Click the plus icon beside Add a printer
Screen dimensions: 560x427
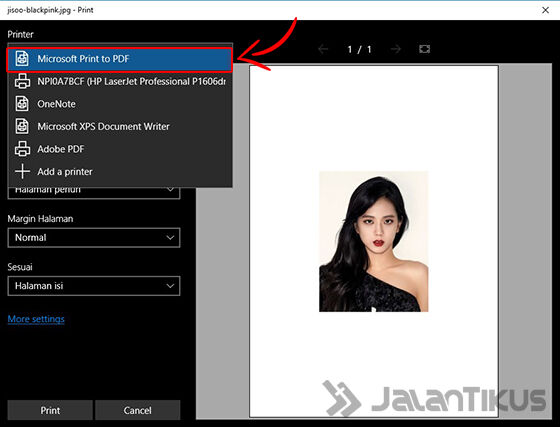coord(22,171)
